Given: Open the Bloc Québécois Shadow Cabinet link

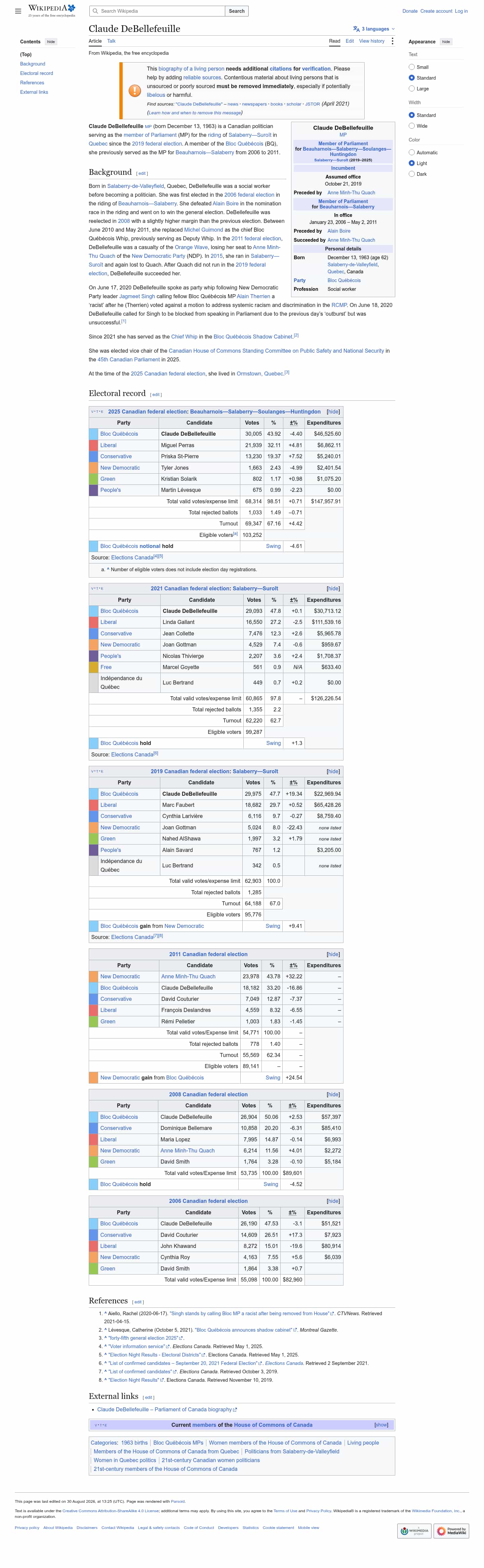Looking at the screenshot, I should point(253,337).
